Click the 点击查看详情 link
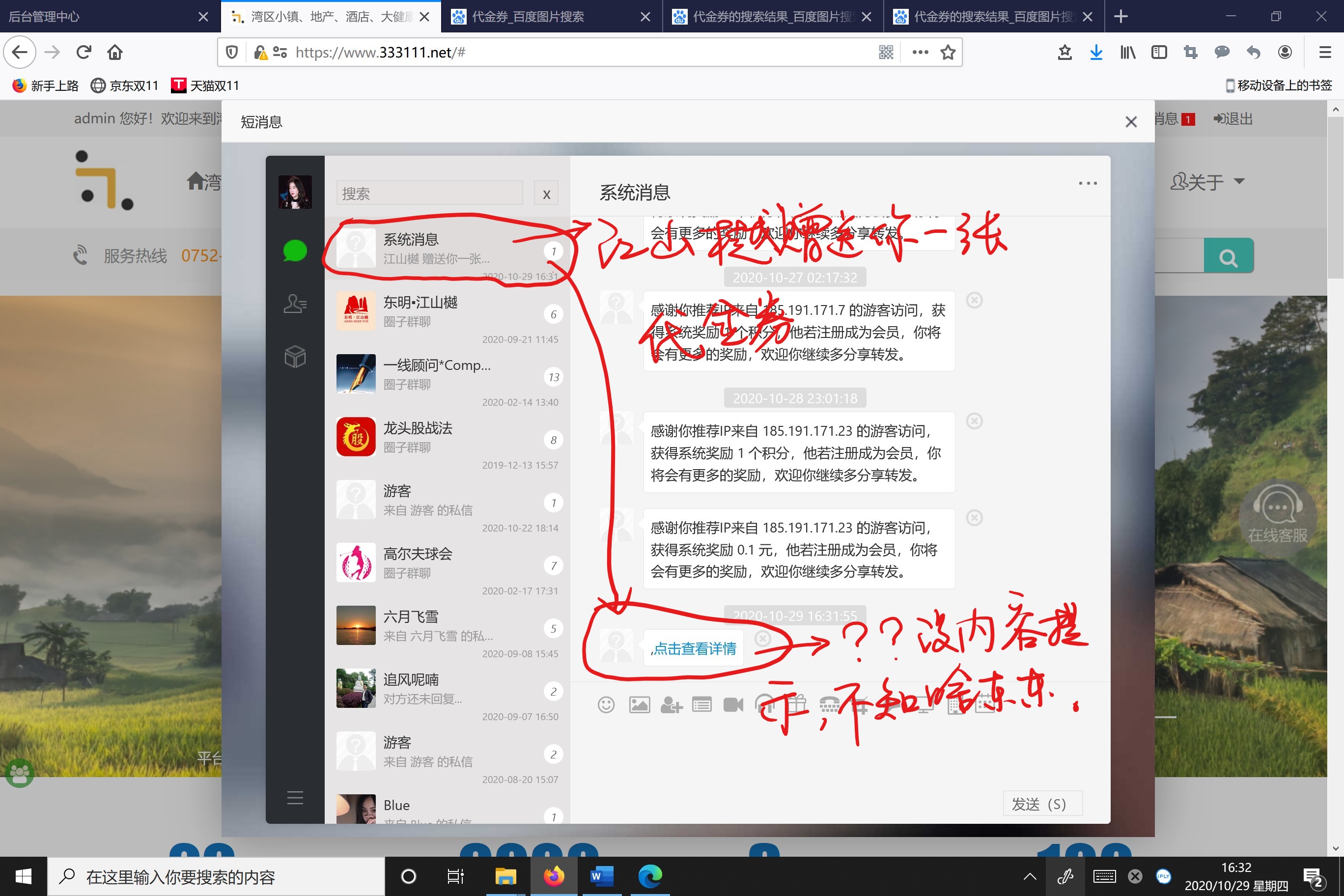This screenshot has height=896, width=1344. [694, 648]
